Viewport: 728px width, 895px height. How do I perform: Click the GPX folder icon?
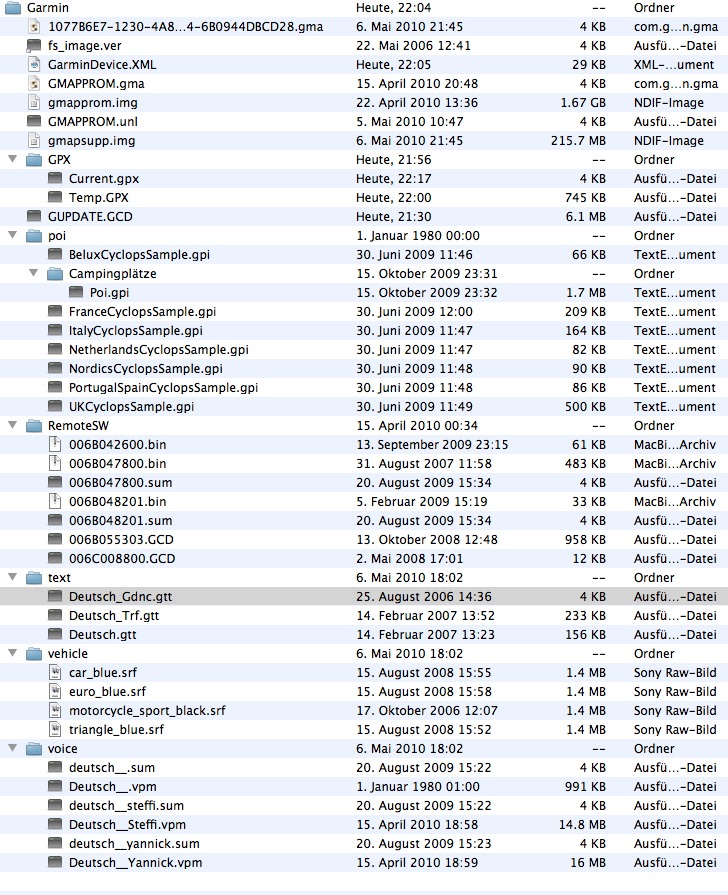[34, 160]
